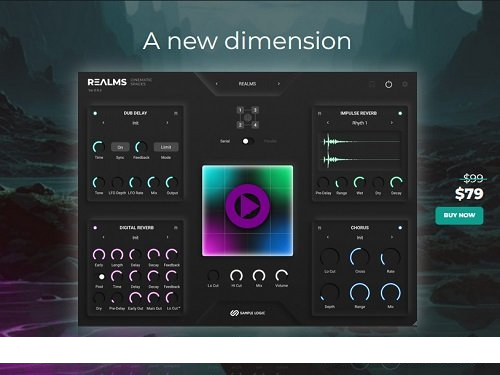Select the impulse after Rhyth 1
Viewport: 500px width, 375px height.
pyautogui.click(x=392, y=123)
